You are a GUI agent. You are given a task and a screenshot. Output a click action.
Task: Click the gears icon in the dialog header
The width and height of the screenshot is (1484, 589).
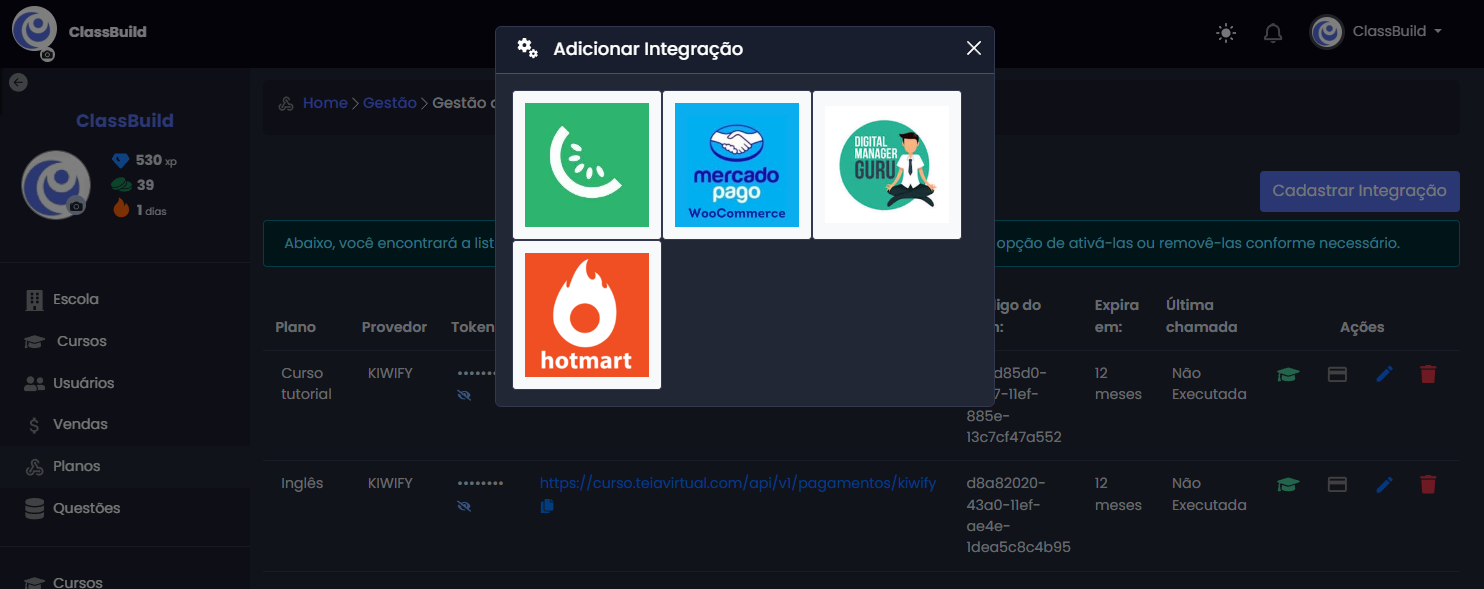[527, 48]
